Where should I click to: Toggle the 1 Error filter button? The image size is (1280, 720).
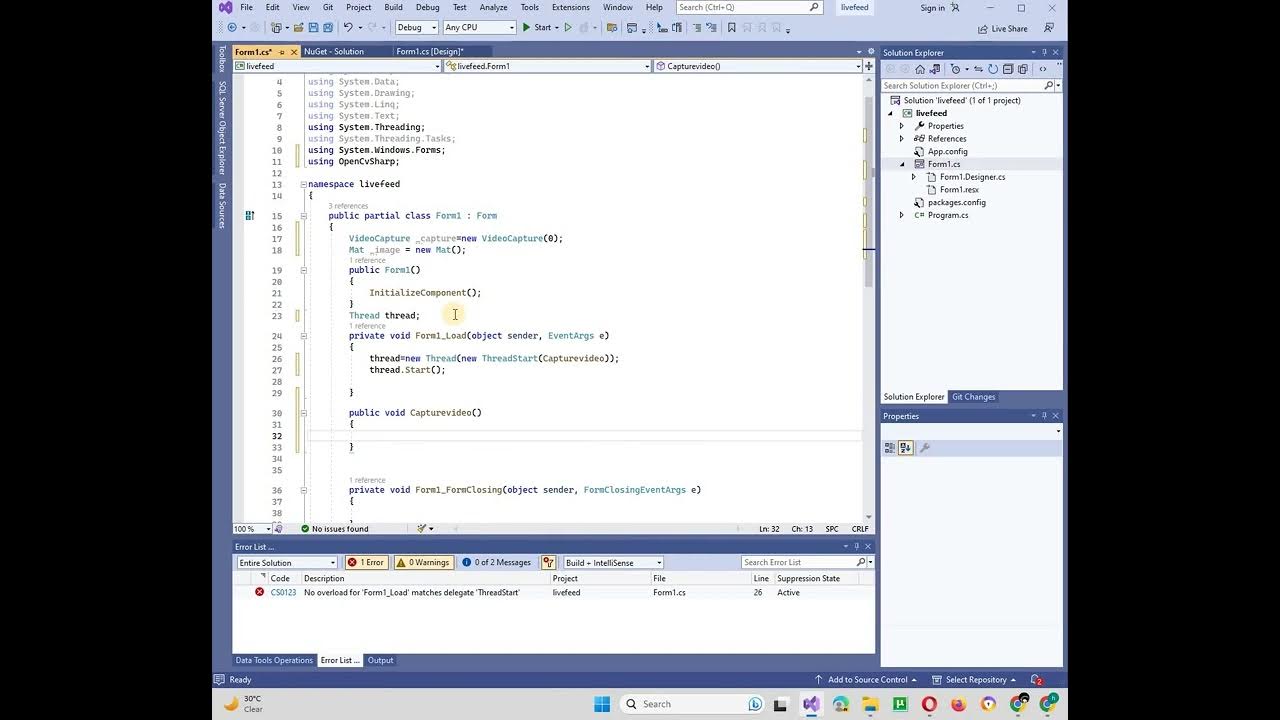pyautogui.click(x=366, y=563)
